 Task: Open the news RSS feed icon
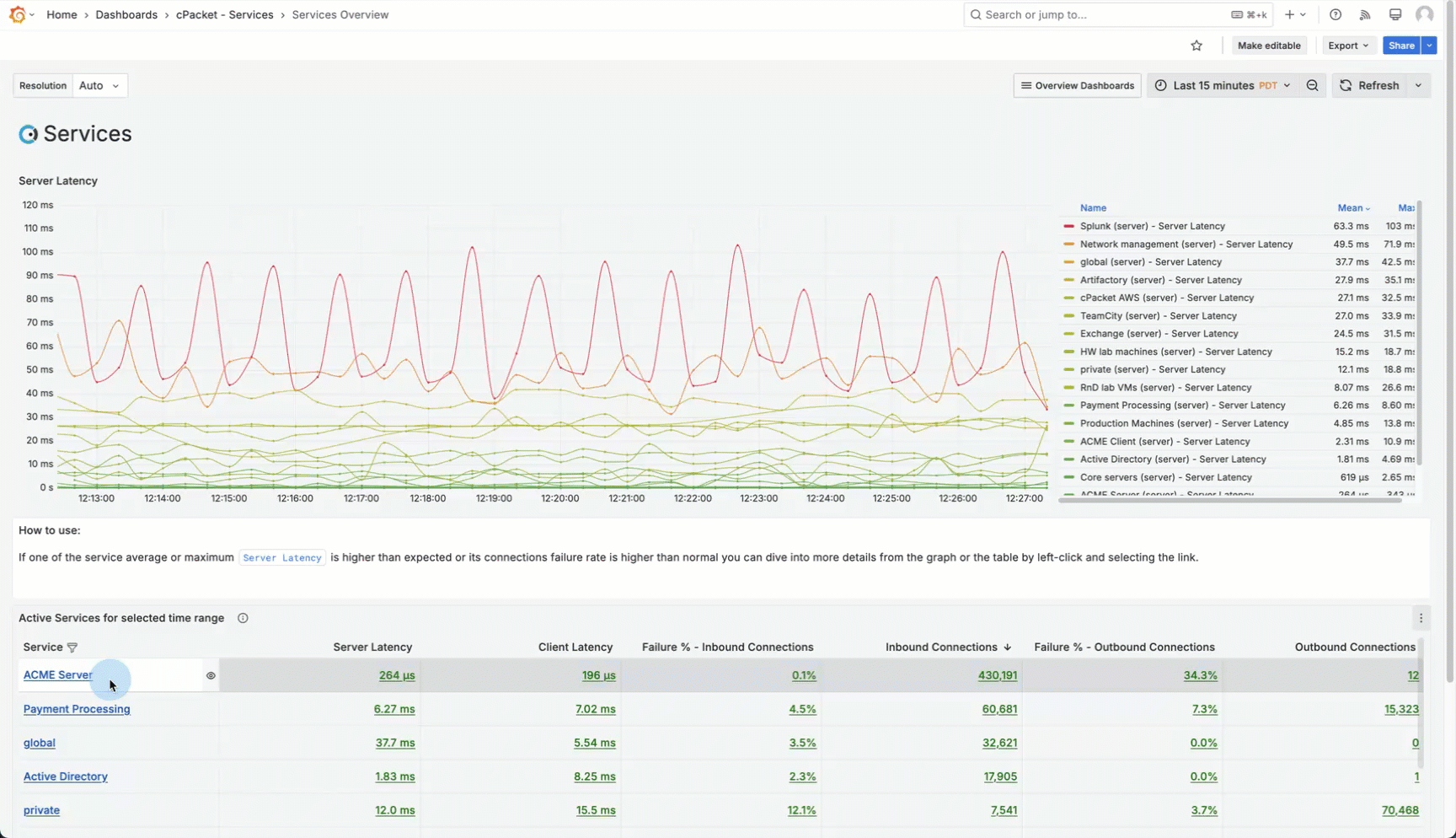(1365, 14)
